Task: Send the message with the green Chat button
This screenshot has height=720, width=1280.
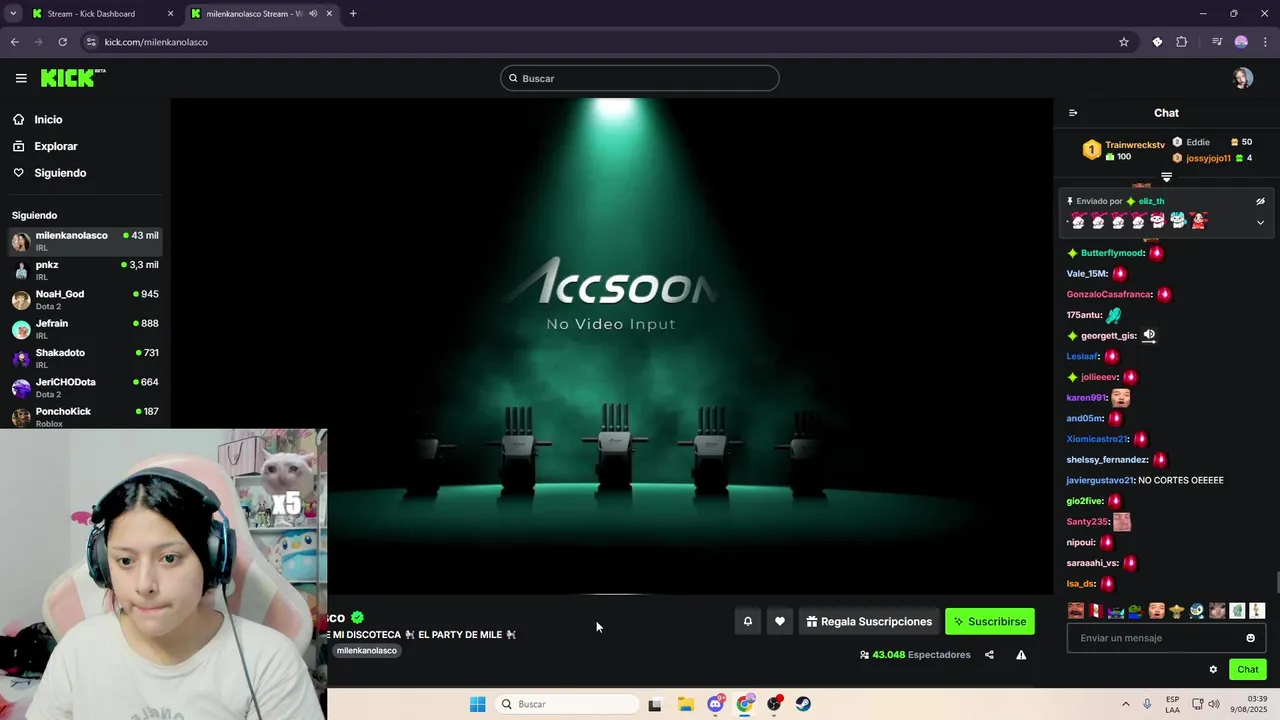Action: [x=1248, y=669]
